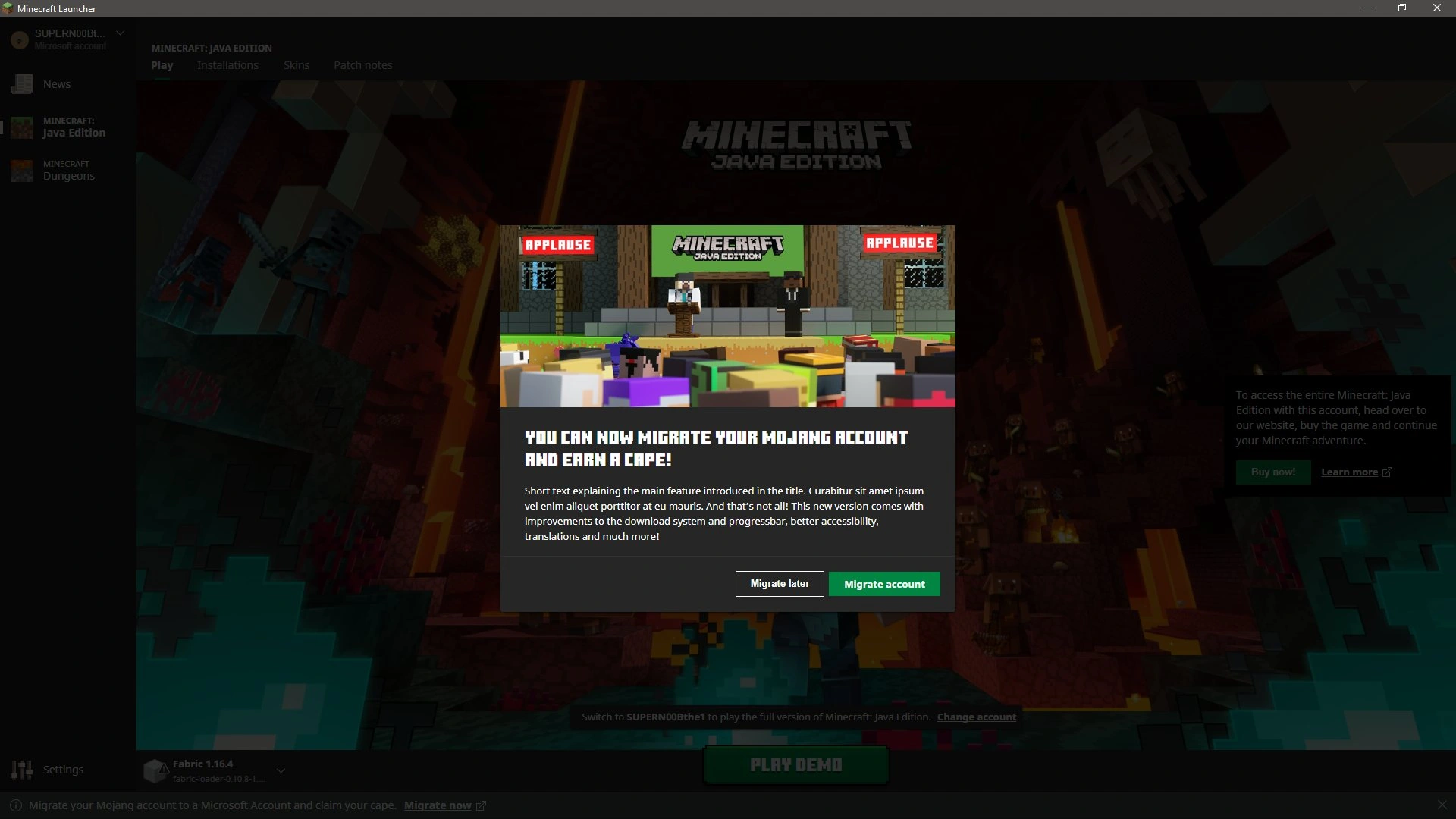Click the applause banner image in dialog
Image resolution: width=1456 pixels, height=819 pixels.
coord(727,316)
